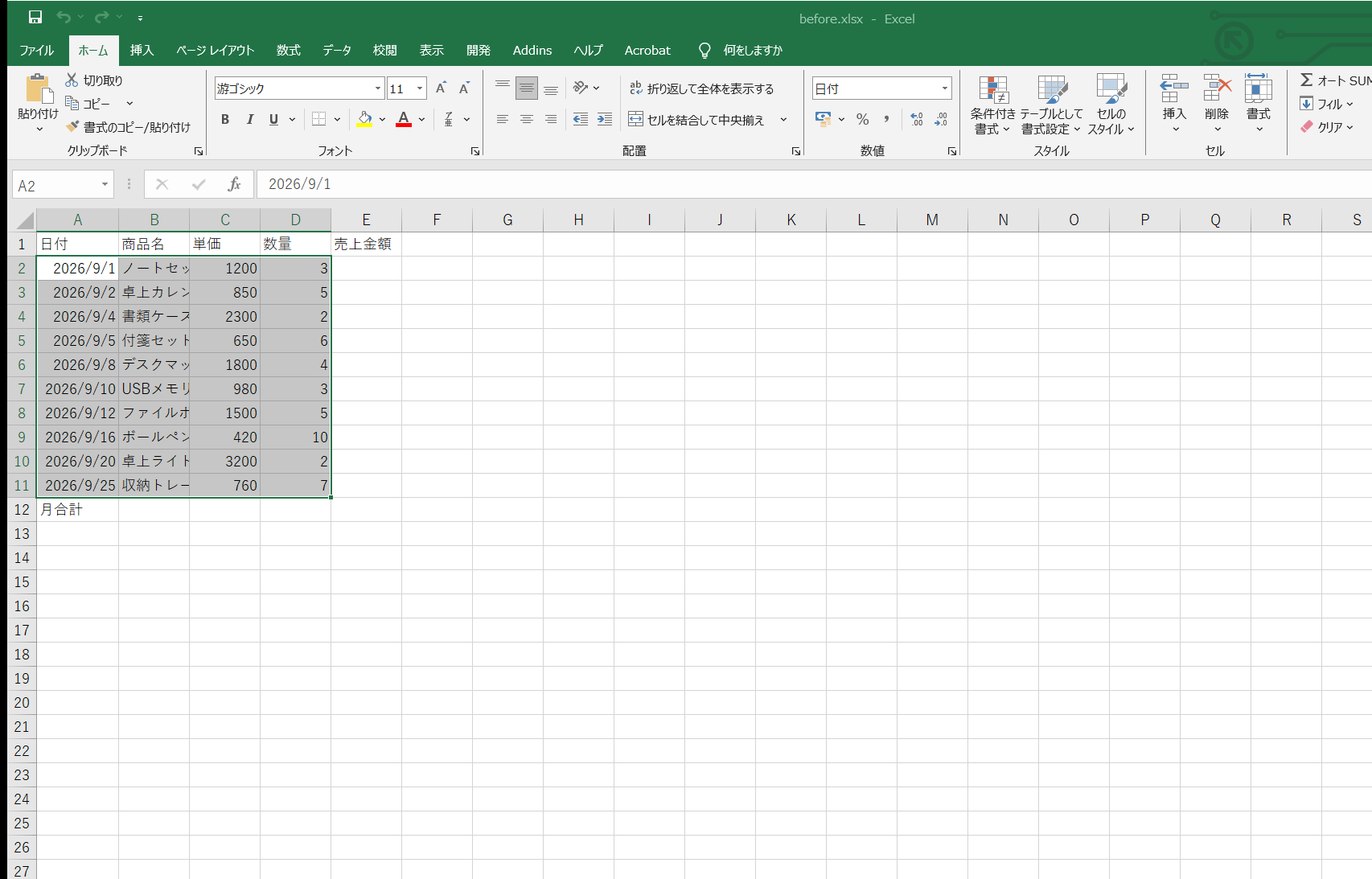Click the Decrease Decimal icon
This screenshot has height=879, width=1372.
pos(941,119)
